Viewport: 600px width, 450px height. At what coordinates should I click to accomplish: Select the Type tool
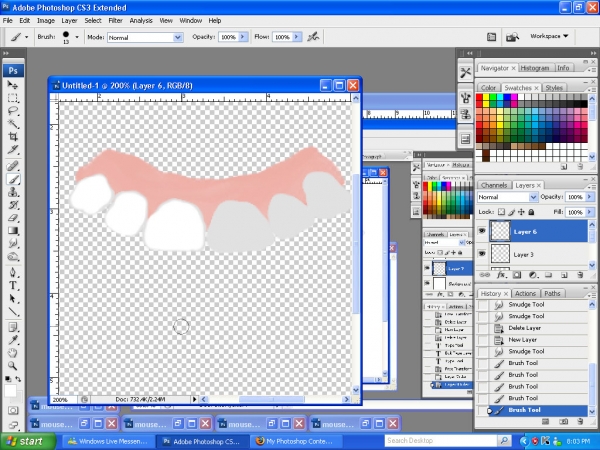(x=13, y=285)
